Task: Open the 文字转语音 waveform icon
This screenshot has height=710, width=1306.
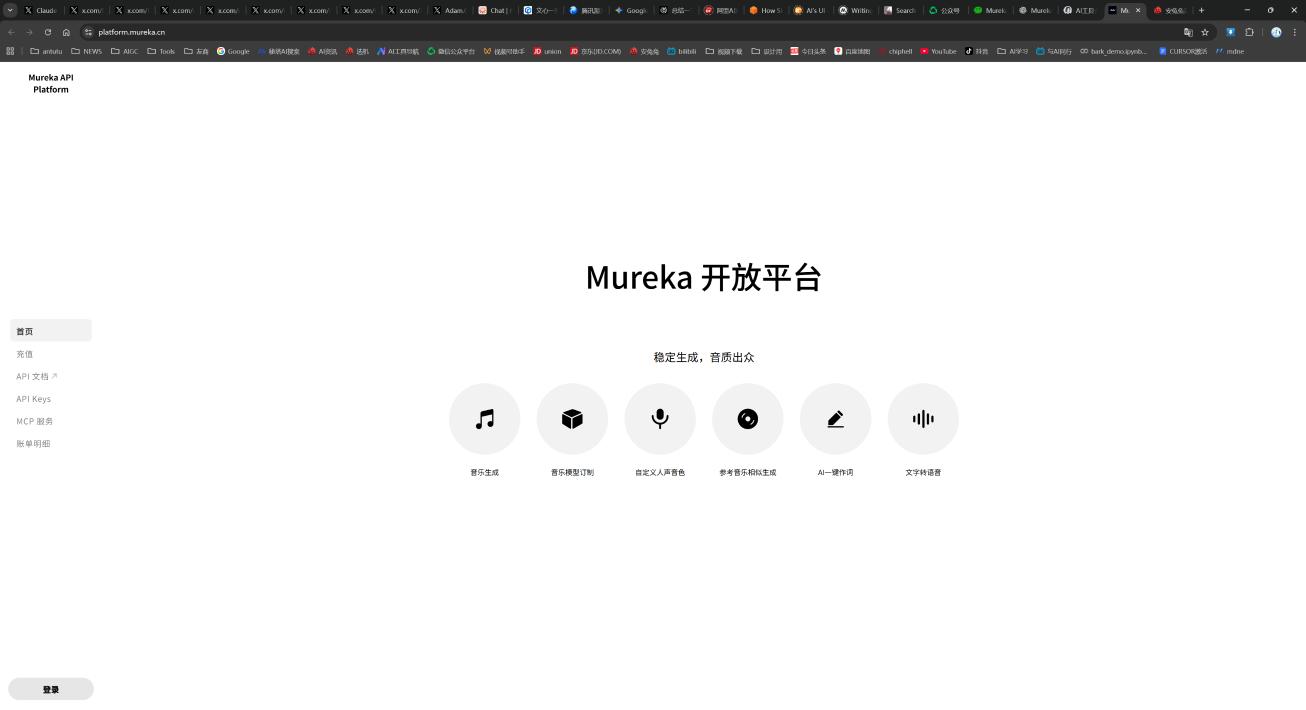Action: 923,419
